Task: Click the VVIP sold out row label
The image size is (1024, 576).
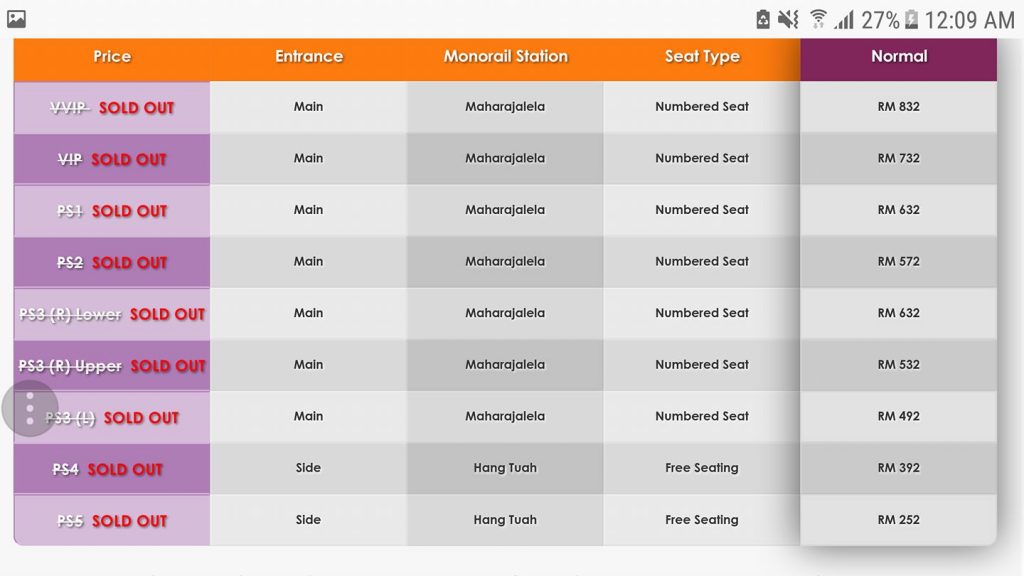Action: [x=112, y=107]
